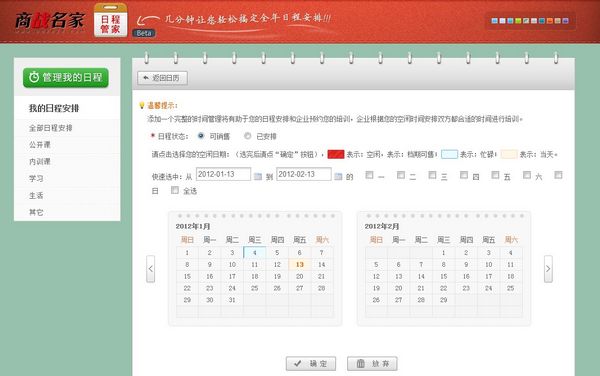
Task: Click the green icon in header icon strip
Action: tap(518, 21)
